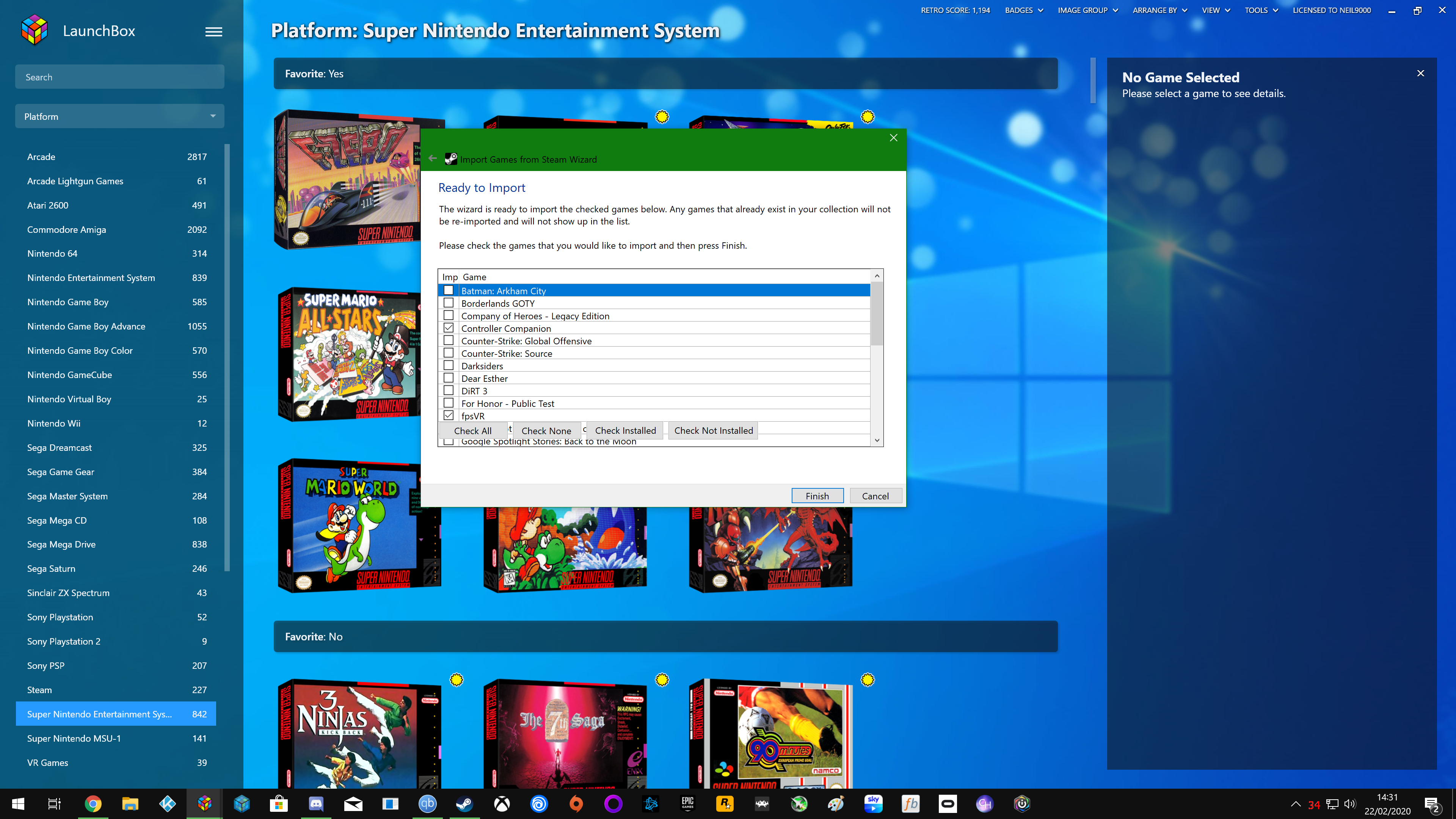Expand the Tools menu

point(1261,10)
